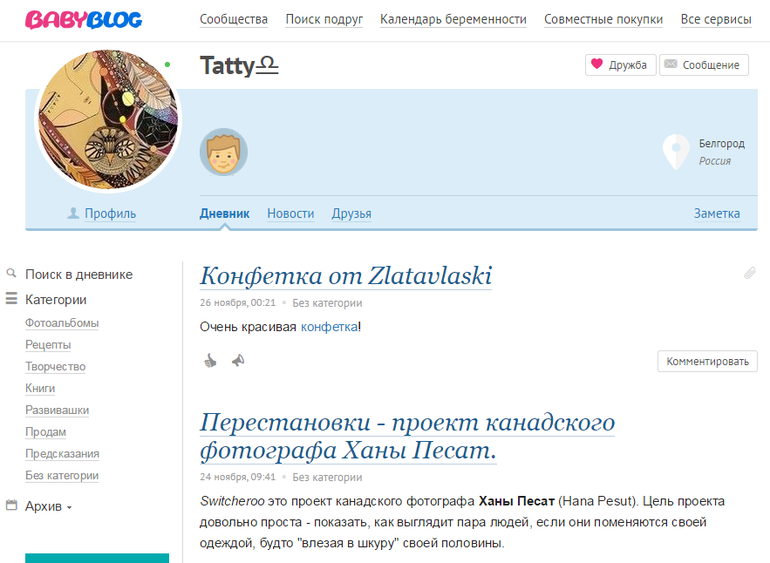Click the country label Россия
Viewport: 770px width, 563px height.
coord(715,161)
